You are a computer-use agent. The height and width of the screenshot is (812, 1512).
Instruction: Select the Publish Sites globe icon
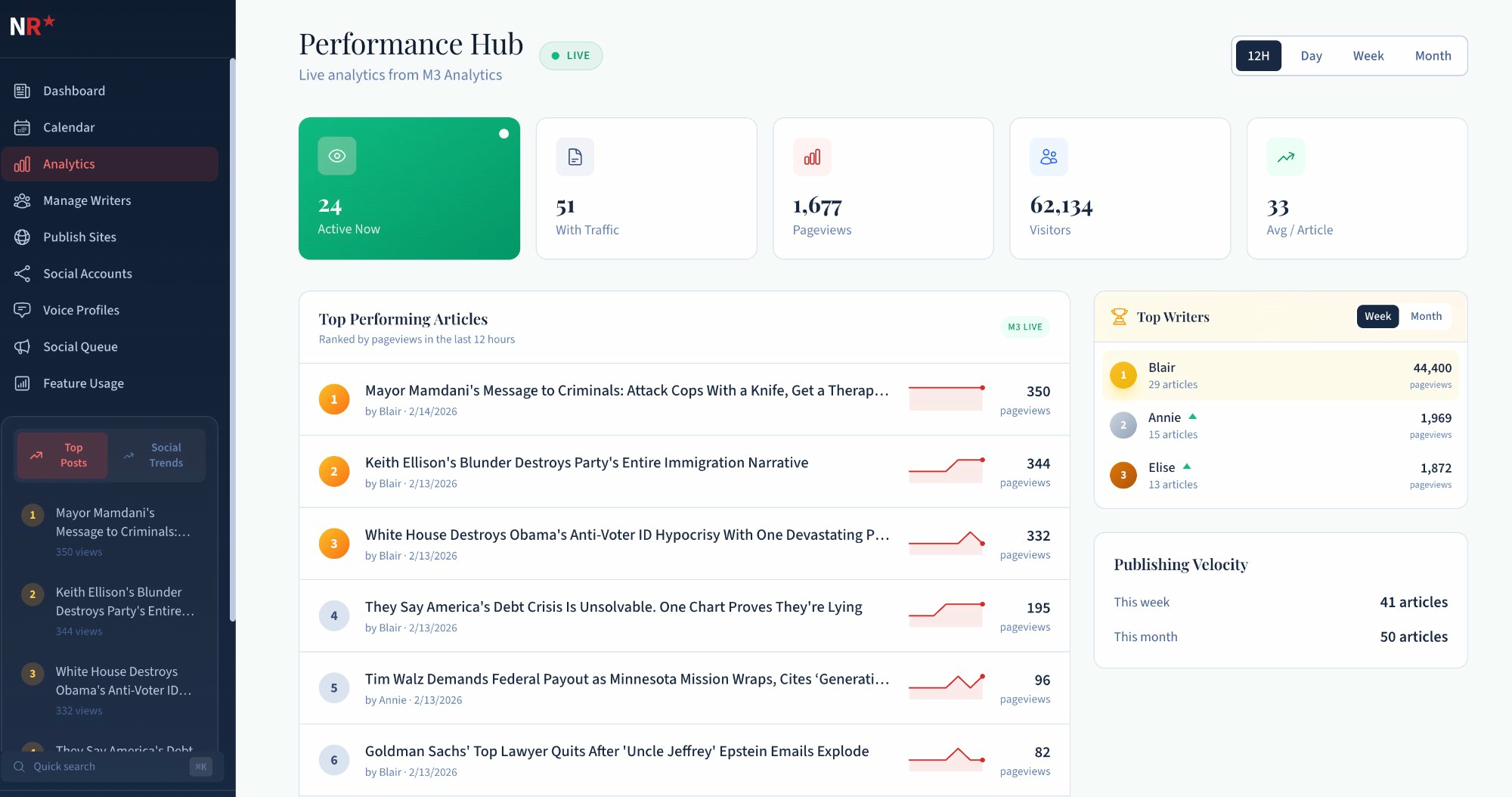(22, 237)
